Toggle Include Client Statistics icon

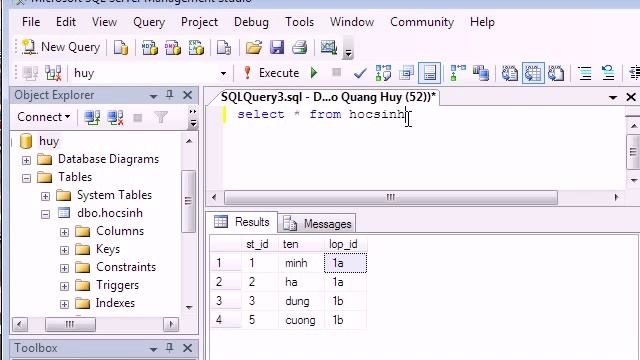pyautogui.click(x=481, y=73)
